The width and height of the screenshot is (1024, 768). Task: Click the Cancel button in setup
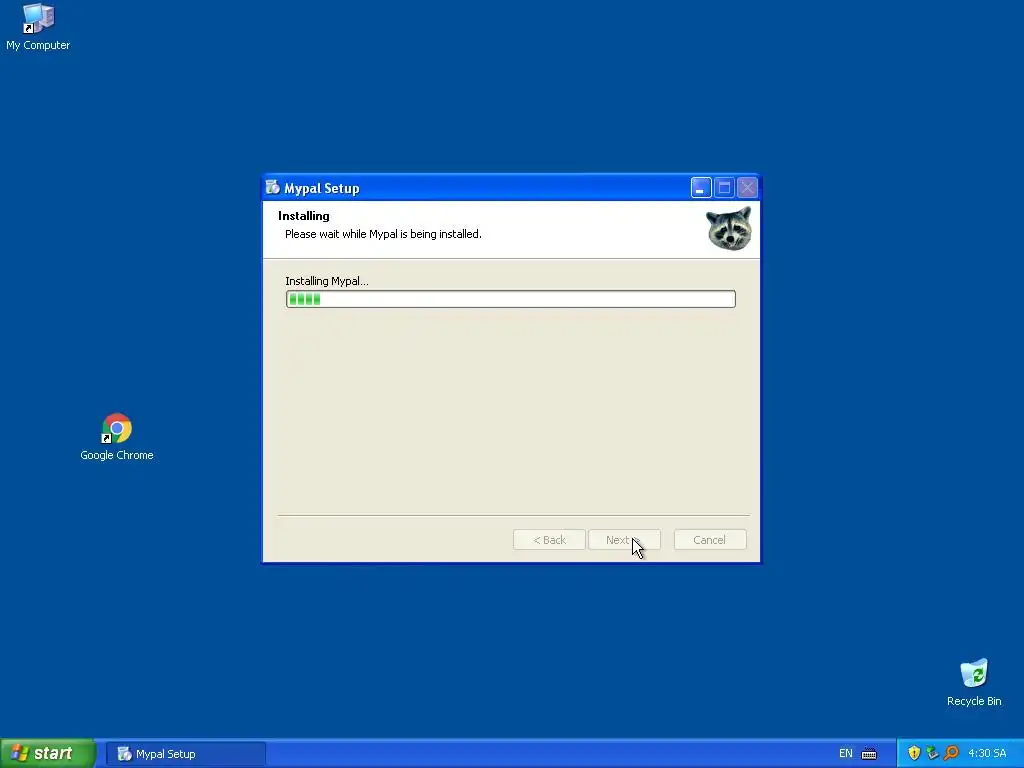[x=710, y=540]
